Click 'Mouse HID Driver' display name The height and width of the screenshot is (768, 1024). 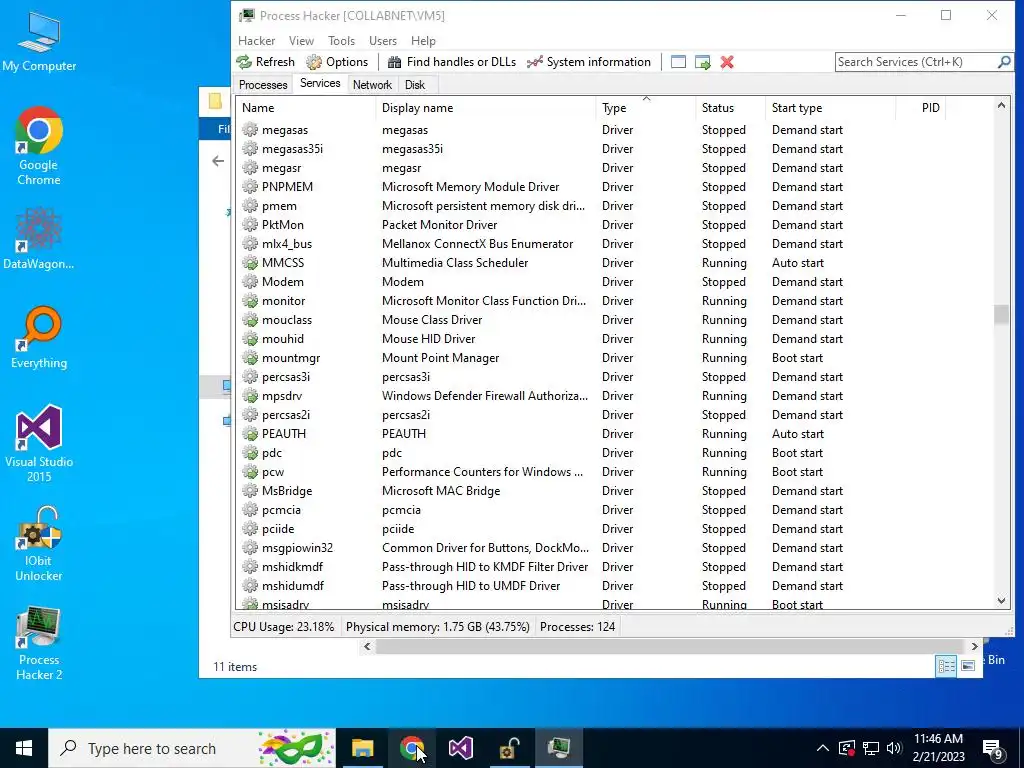pos(428,339)
